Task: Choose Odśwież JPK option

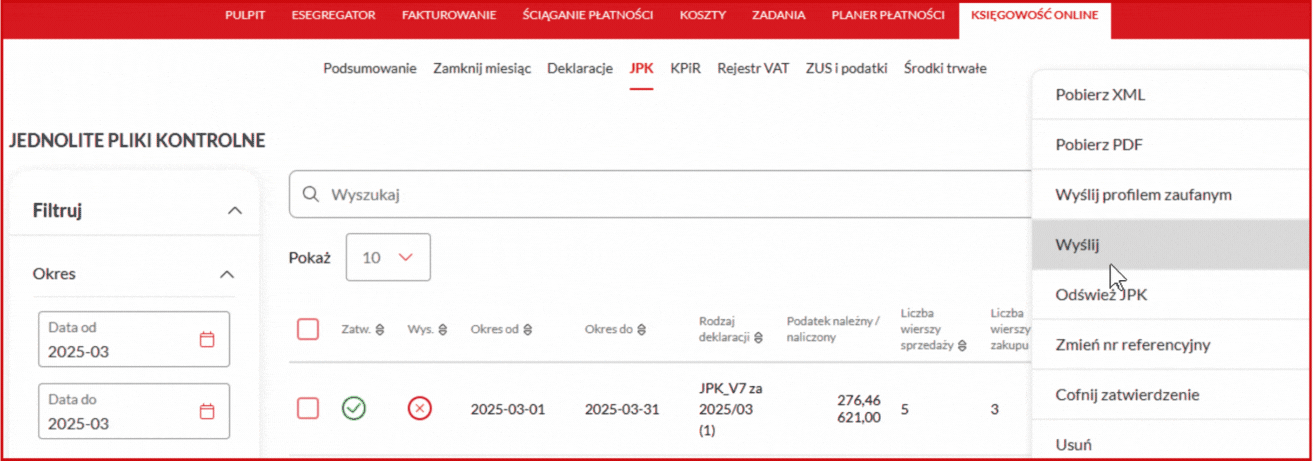Action: pos(1170,295)
